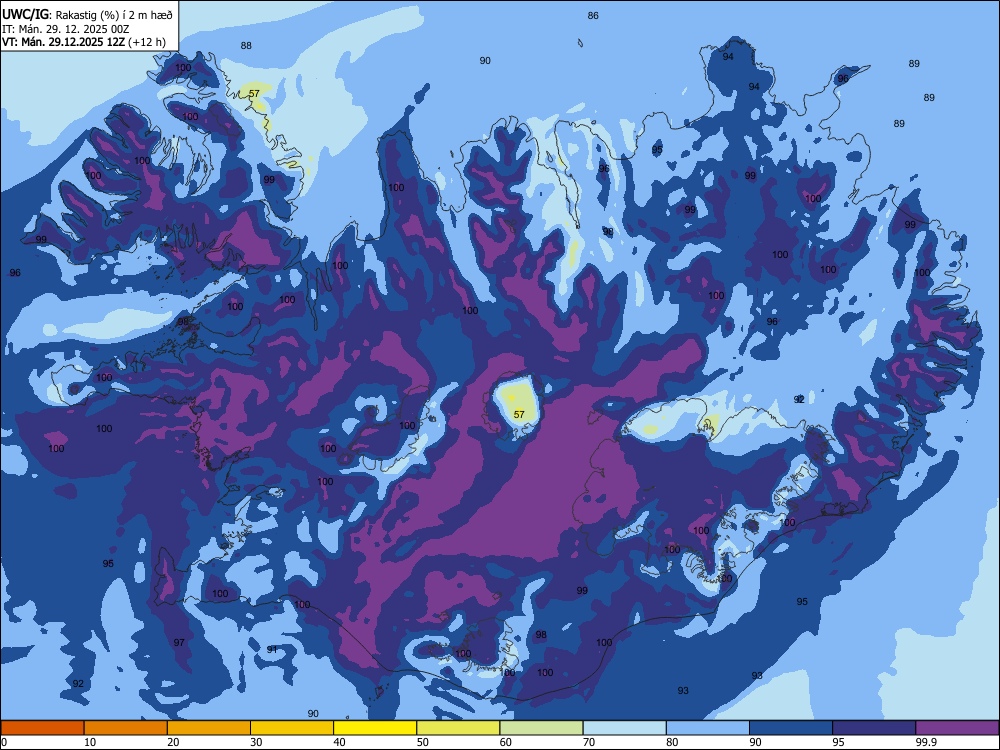Click the humidity value '97' on the map

(x=179, y=642)
